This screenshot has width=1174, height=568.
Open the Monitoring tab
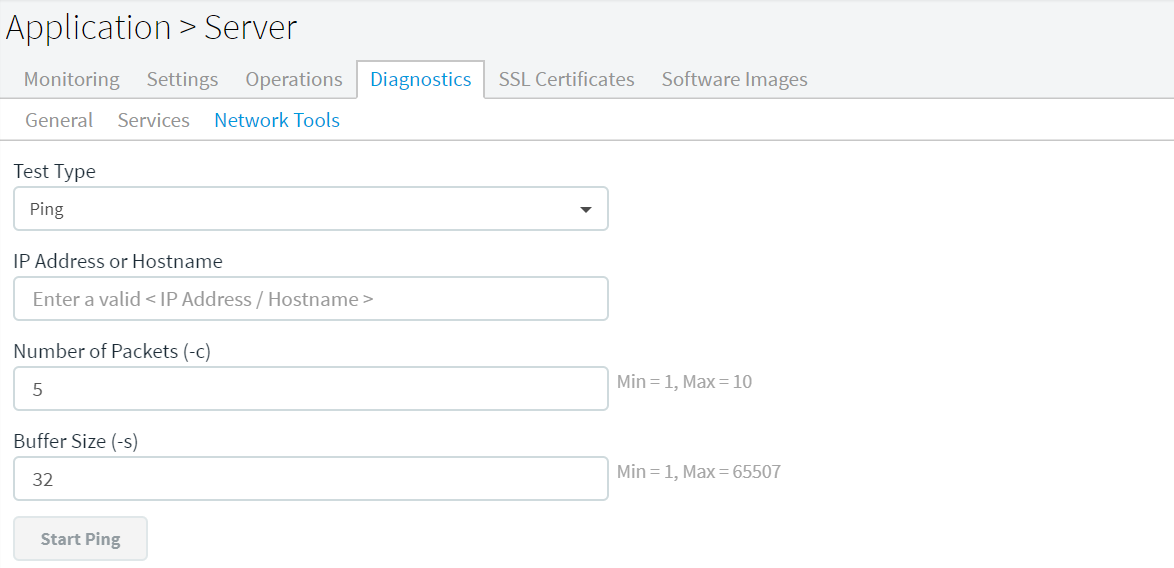click(x=72, y=79)
